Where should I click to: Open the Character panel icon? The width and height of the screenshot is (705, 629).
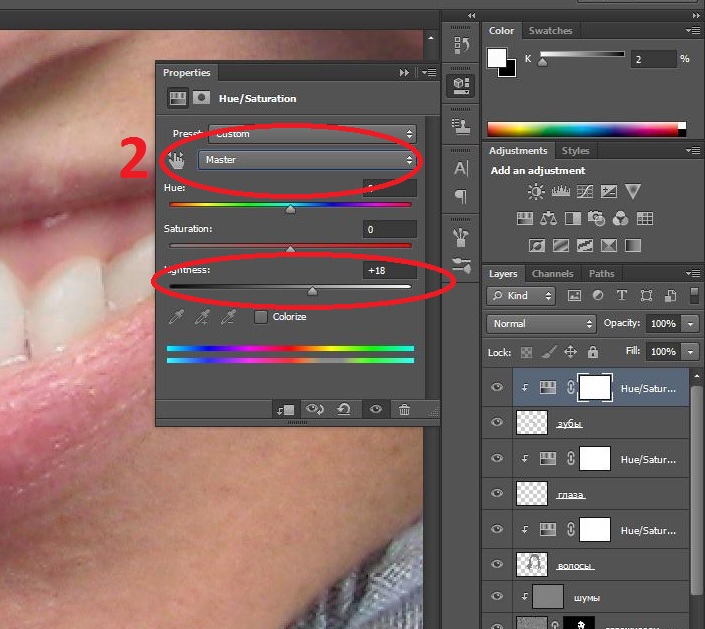461,168
